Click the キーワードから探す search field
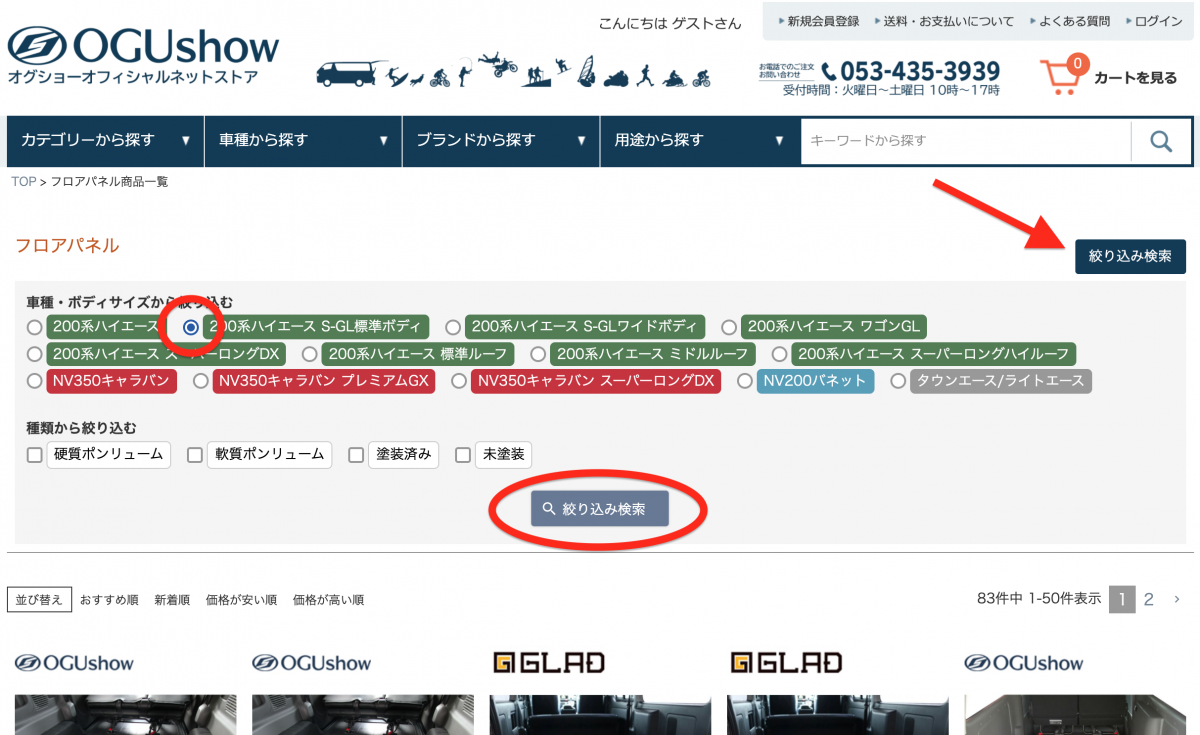1200x735 pixels. pyautogui.click(x=966, y=141)
